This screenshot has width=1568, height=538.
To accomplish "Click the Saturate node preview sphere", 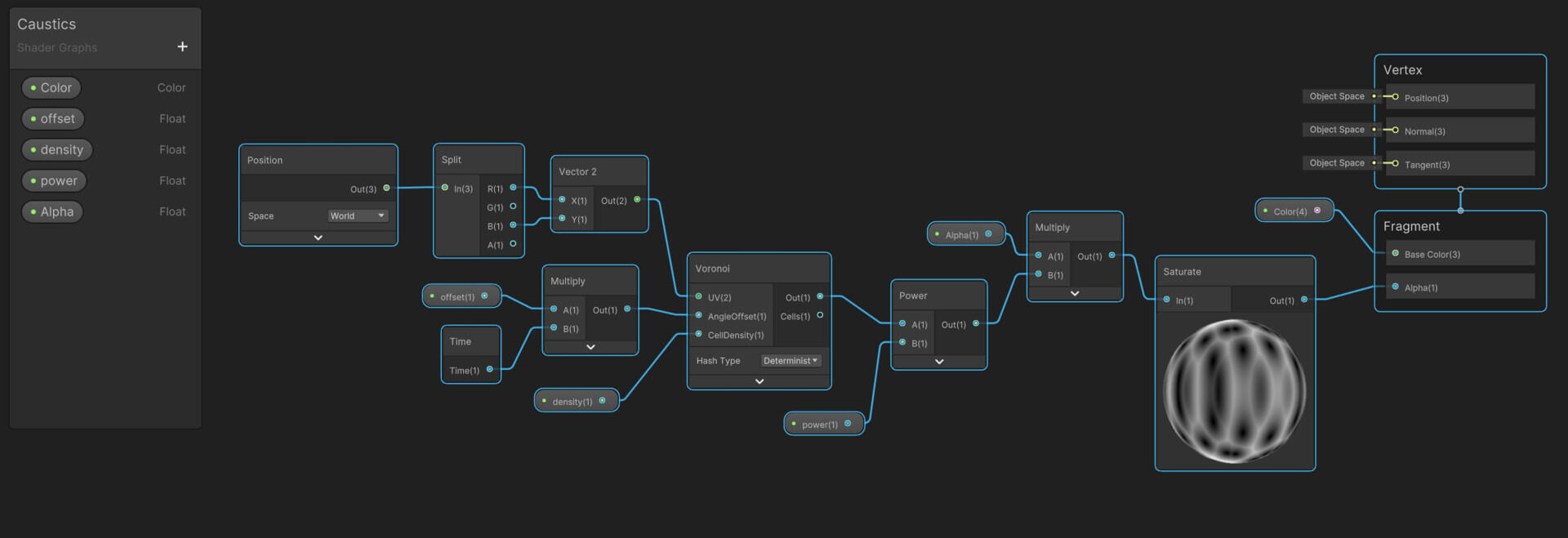I will pyautogui.click(x=1234, y=391).
